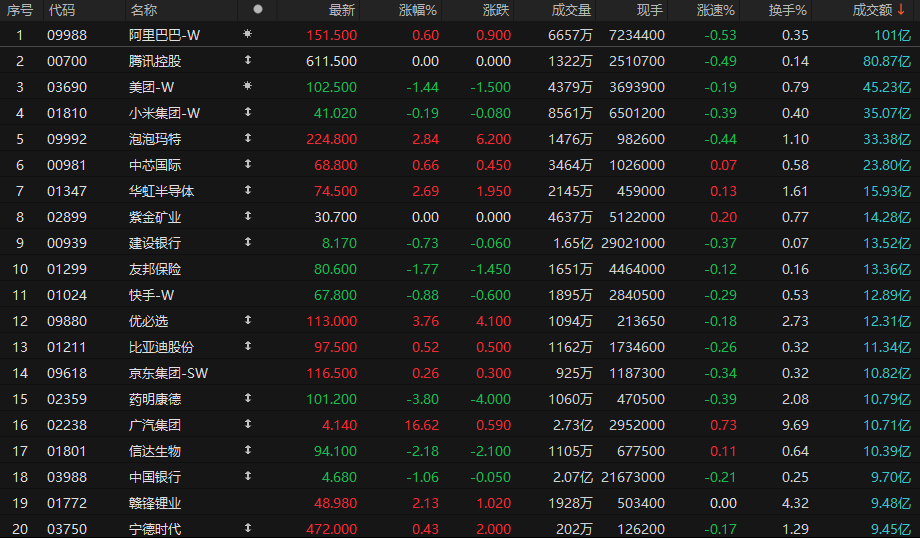This screenshot has width=920, height=538.
Task: Click the up-down arrow icon beside 比亚迪股份
Action: click(248, 346)
